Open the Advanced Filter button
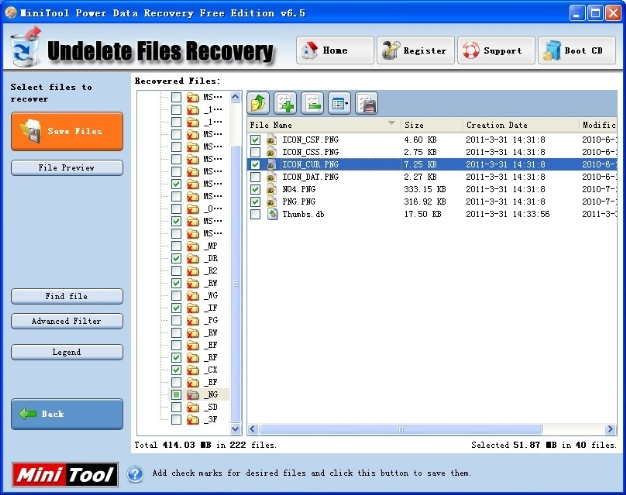 coord(67,321)
